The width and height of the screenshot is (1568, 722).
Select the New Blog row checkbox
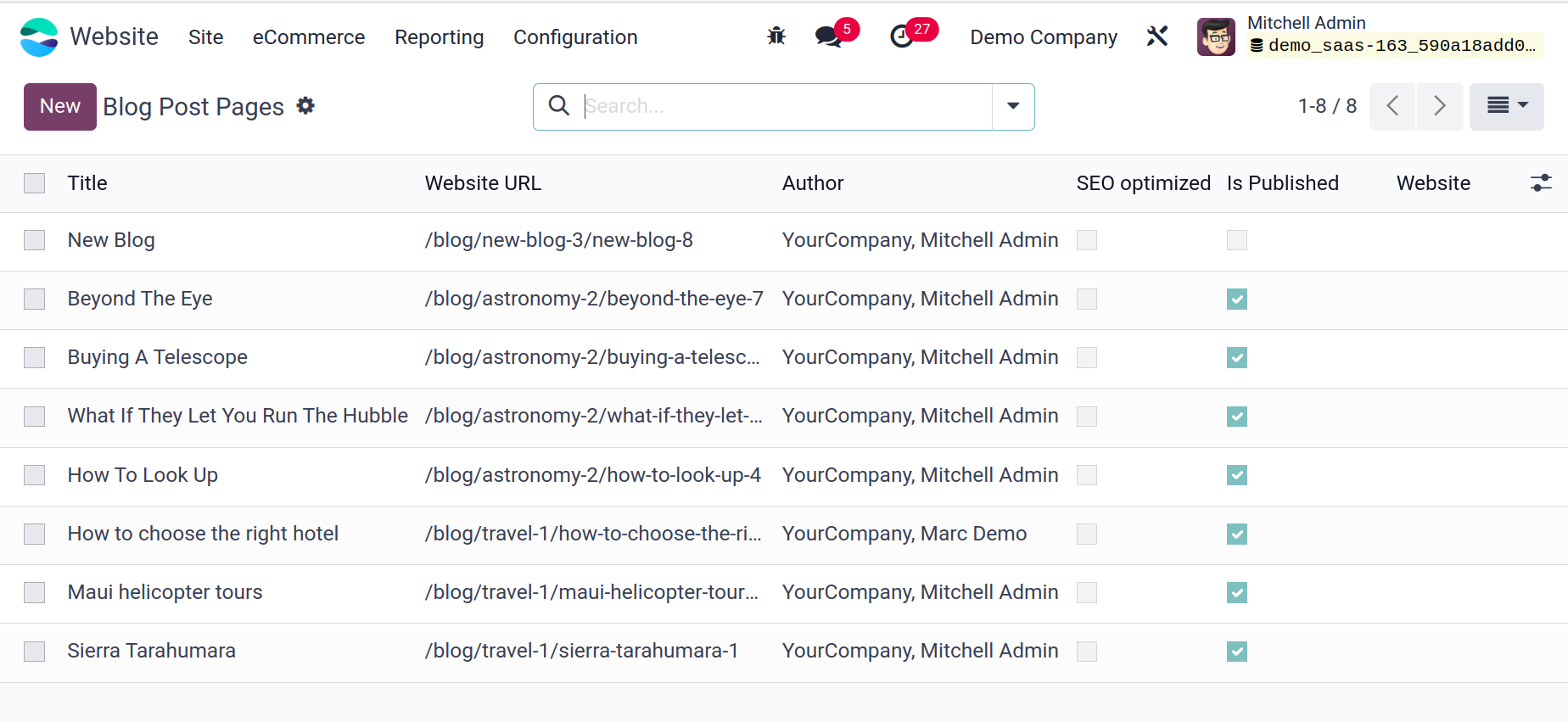(x=35, y=240)
